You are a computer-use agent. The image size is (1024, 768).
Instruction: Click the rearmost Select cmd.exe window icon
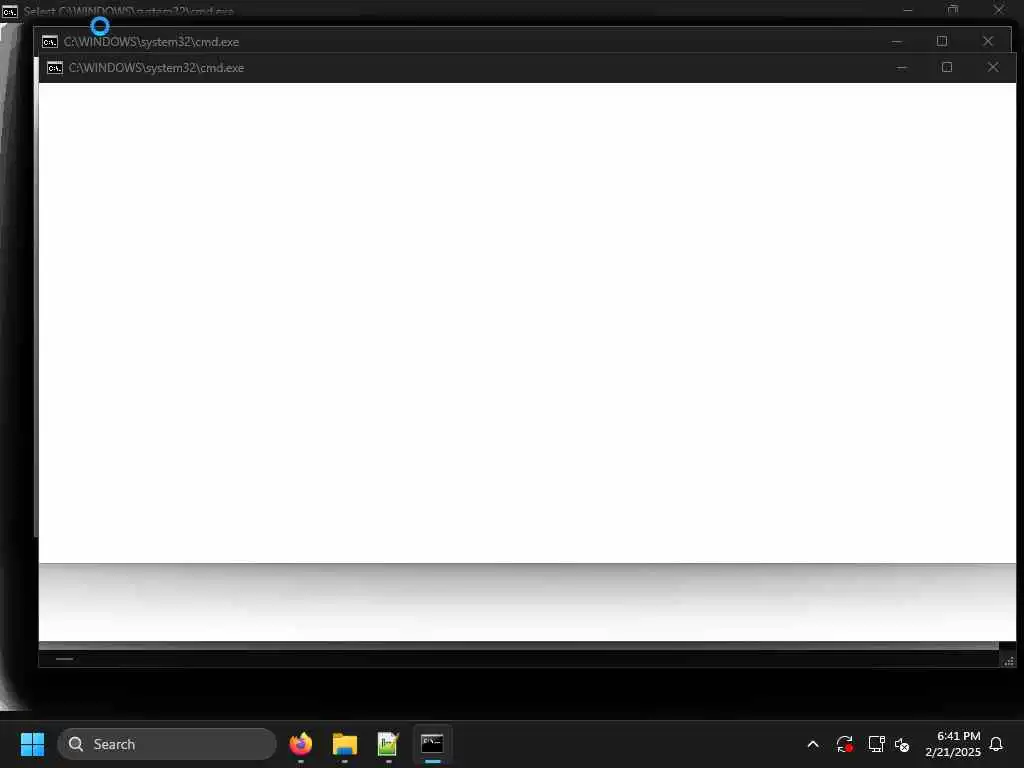coord(9,11)
